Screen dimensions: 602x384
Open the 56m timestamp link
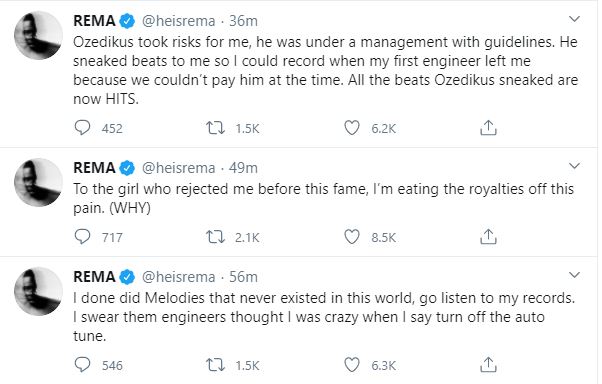(x=243, y=277)
